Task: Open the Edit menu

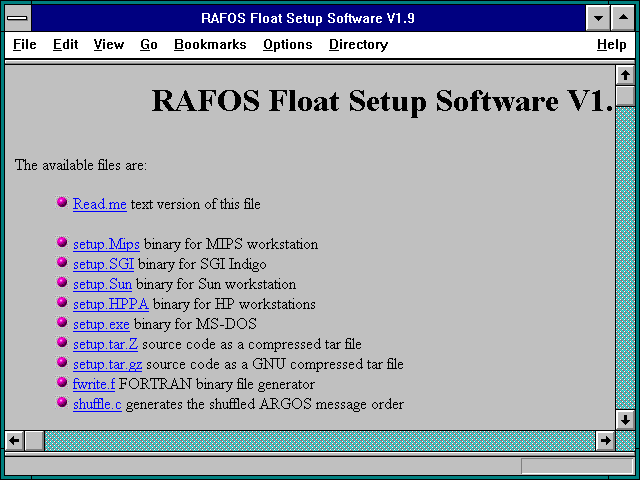Action: [65, 44]
